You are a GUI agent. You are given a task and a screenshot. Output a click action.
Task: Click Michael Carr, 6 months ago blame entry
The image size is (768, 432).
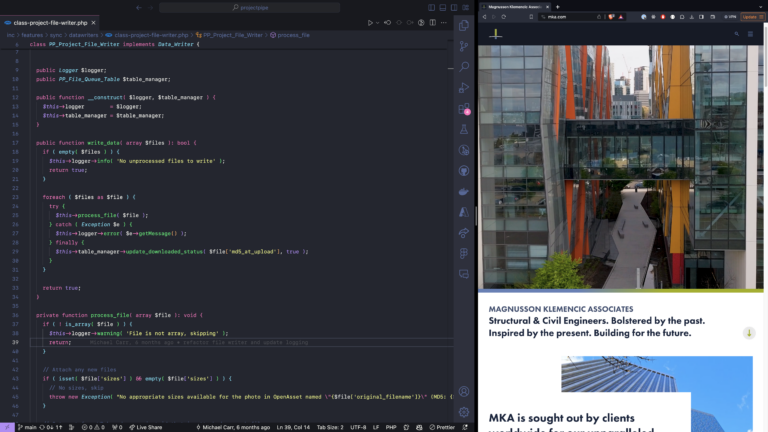tap(233, 427)
